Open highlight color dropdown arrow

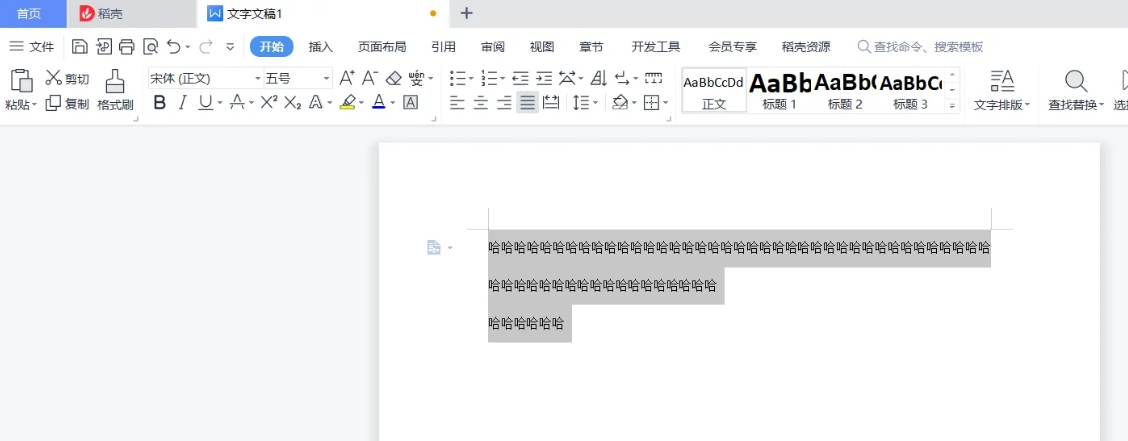(361, 103)
